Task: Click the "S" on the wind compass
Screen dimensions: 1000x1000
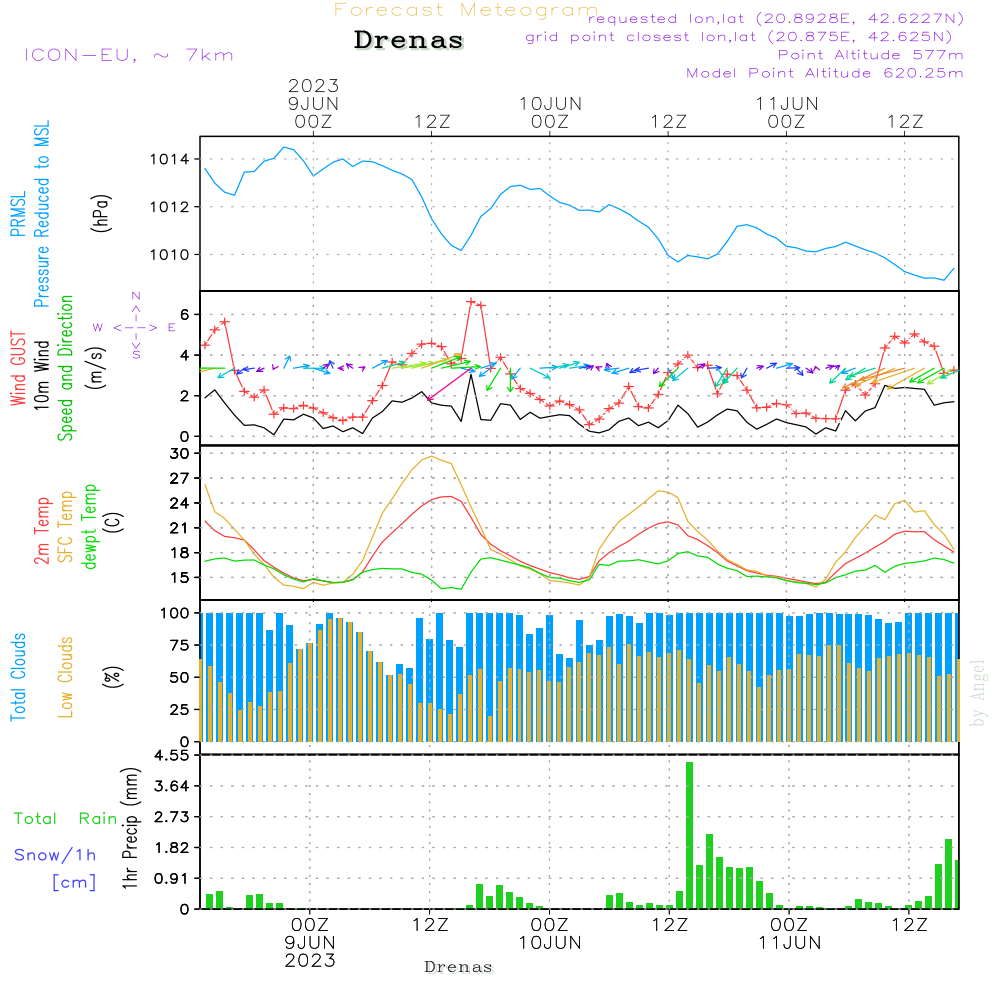Action: coord(136,355)
